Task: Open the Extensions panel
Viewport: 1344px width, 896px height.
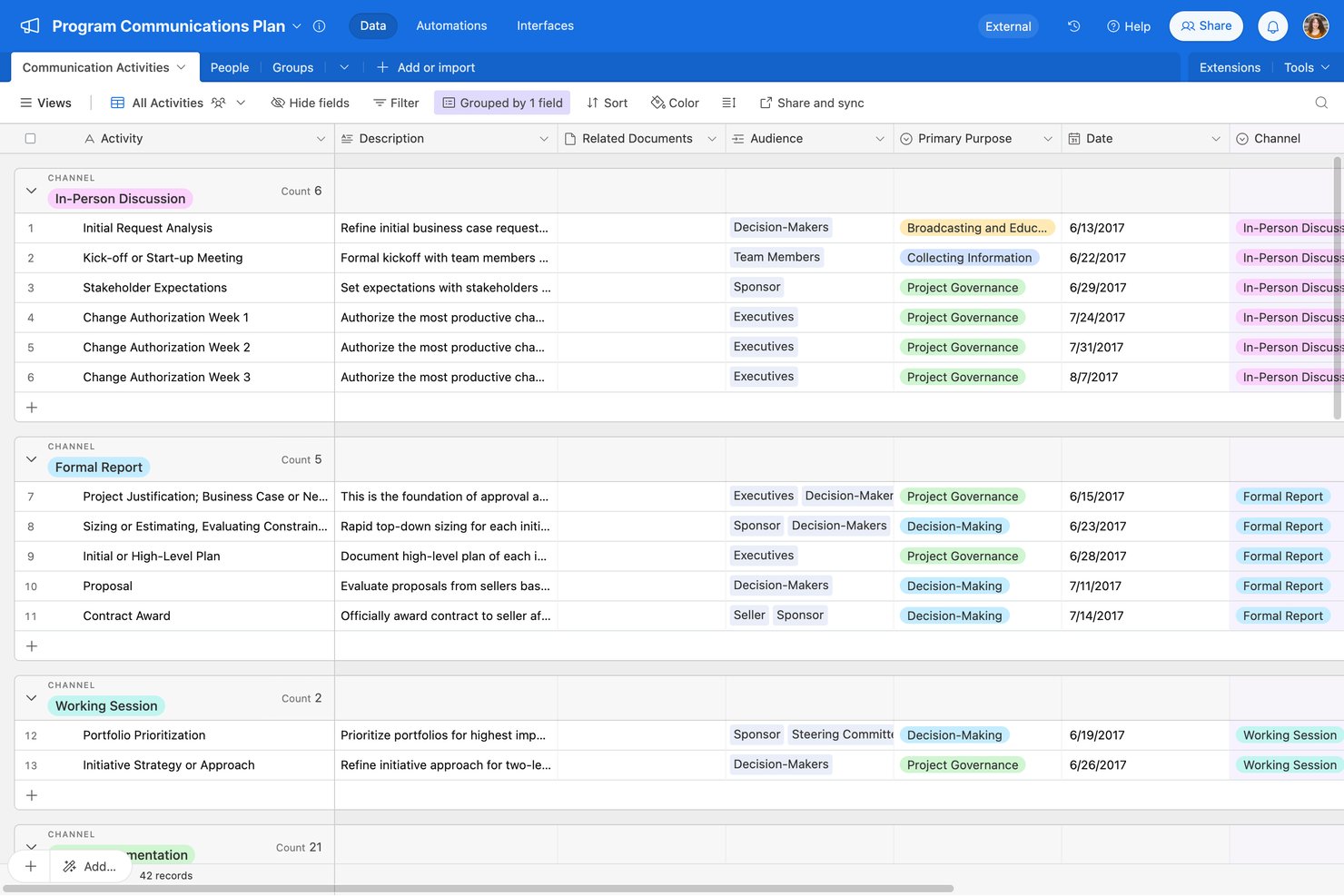Action: [x=1230, y=67]
